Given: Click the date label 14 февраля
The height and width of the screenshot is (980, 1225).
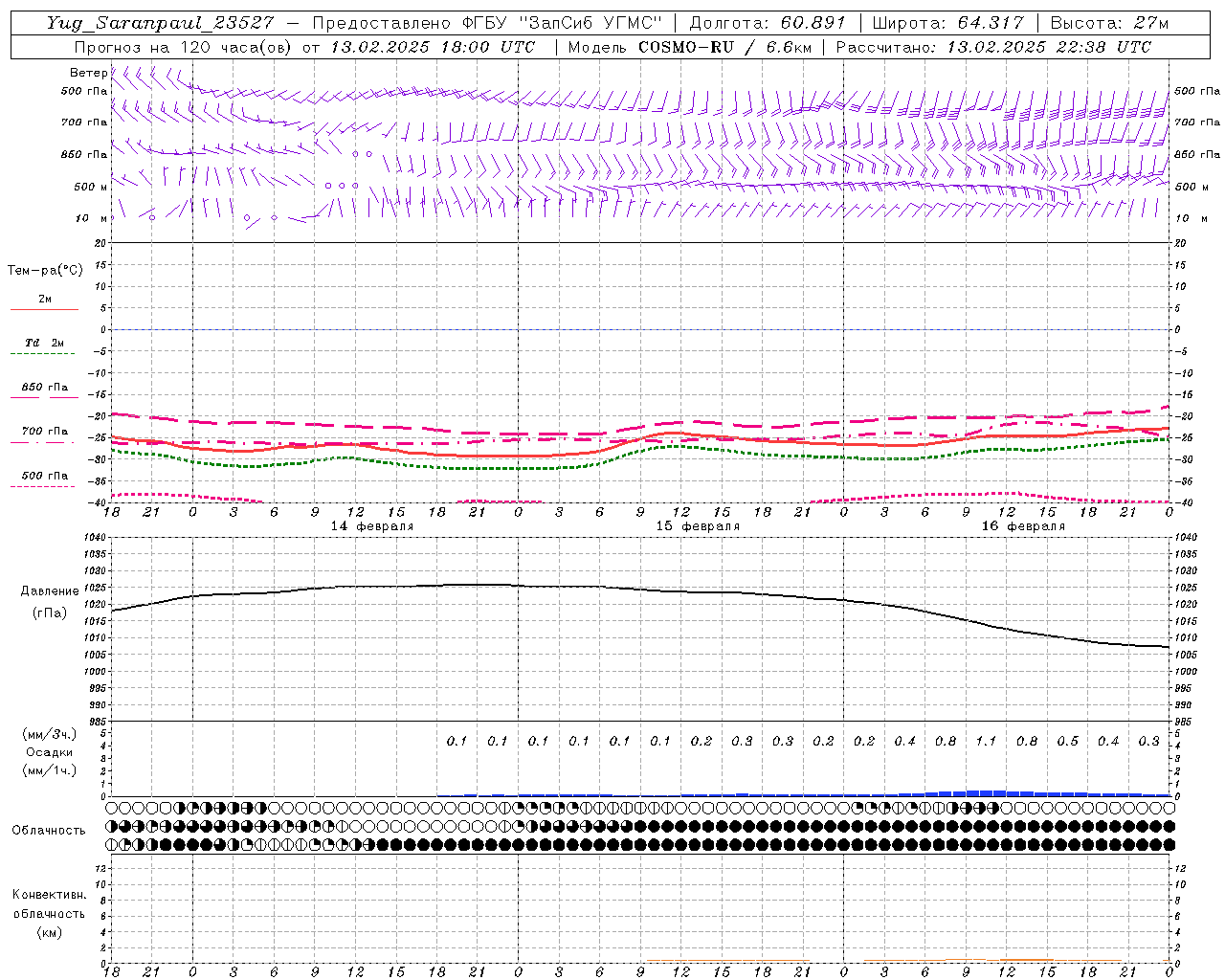Looking at the screenshot, I should 372,526.
